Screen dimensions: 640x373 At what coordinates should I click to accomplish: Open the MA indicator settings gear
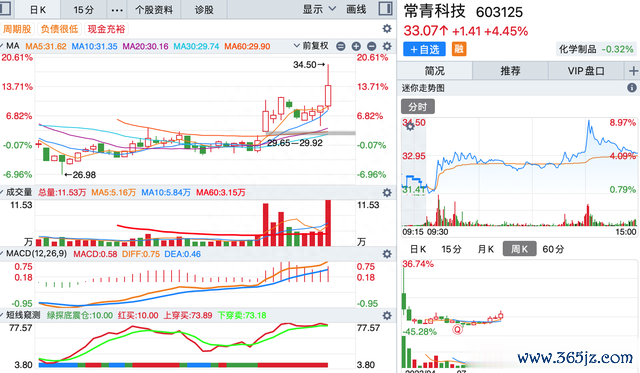point(387,46)
